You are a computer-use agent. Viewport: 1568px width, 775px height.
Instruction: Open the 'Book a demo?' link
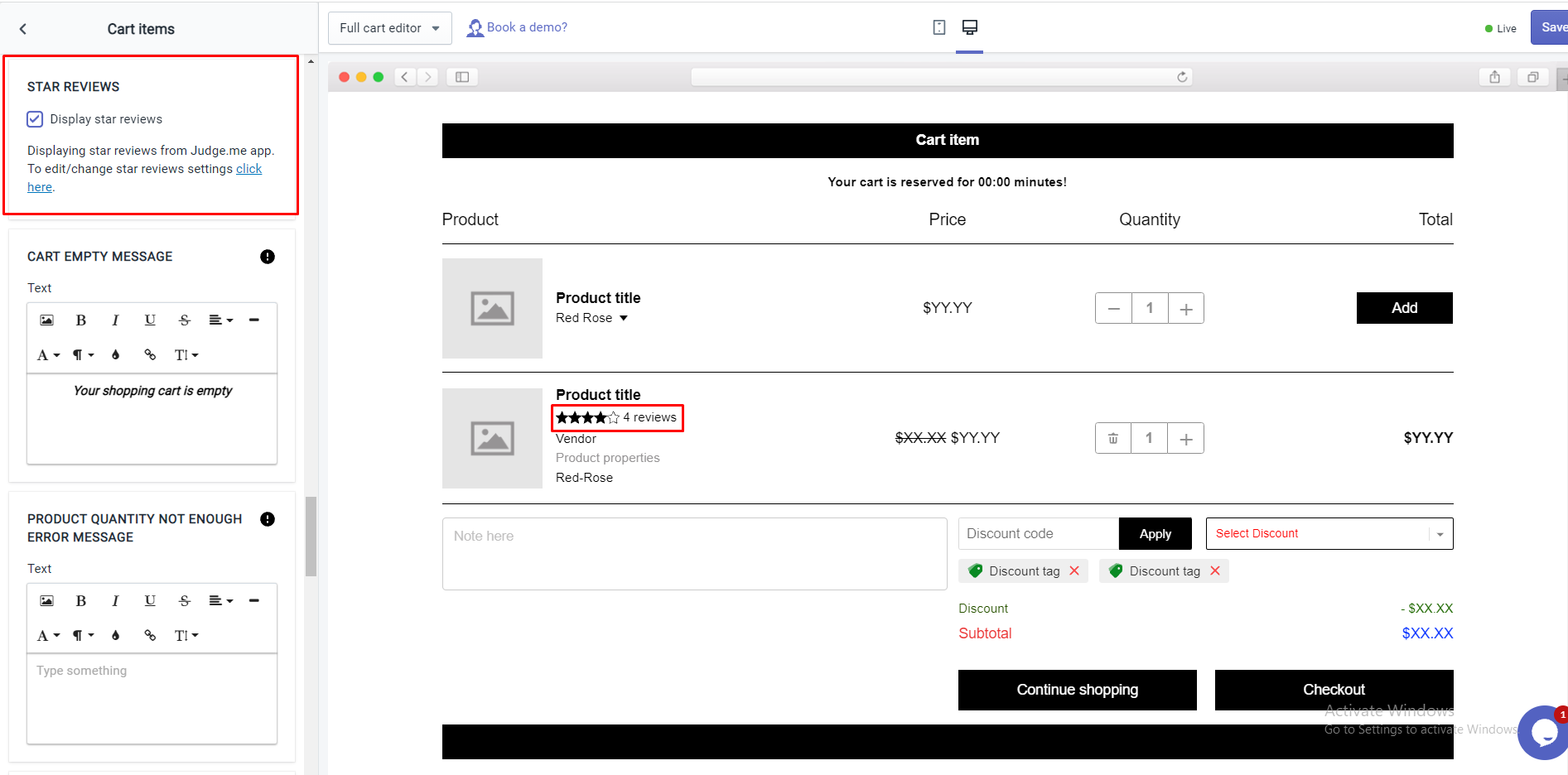518,27
